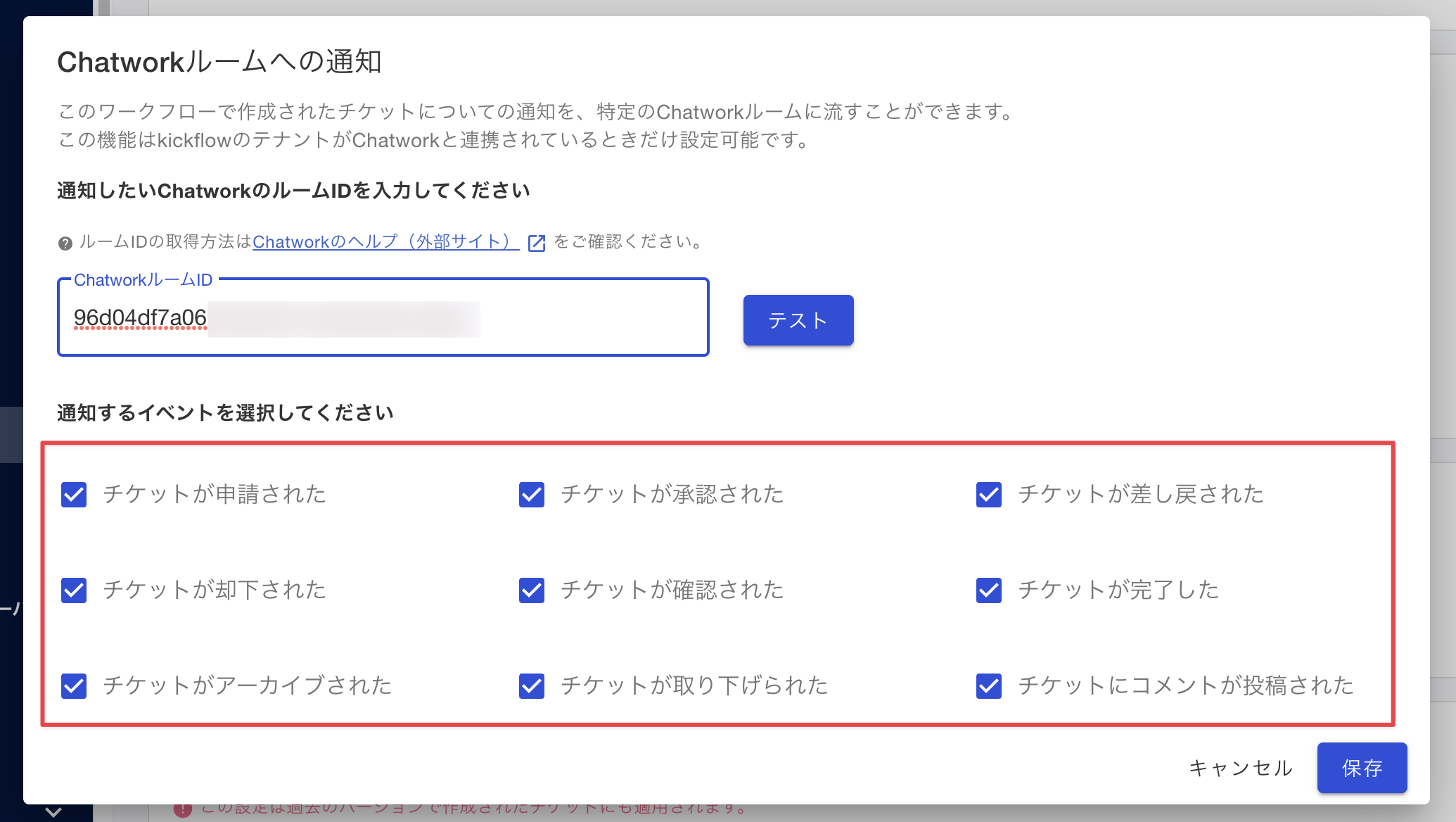The height and width of the screenshot is (822, 1456).
Task: Click the external link icon beside Chatwork help
Action: click(537, 243)
